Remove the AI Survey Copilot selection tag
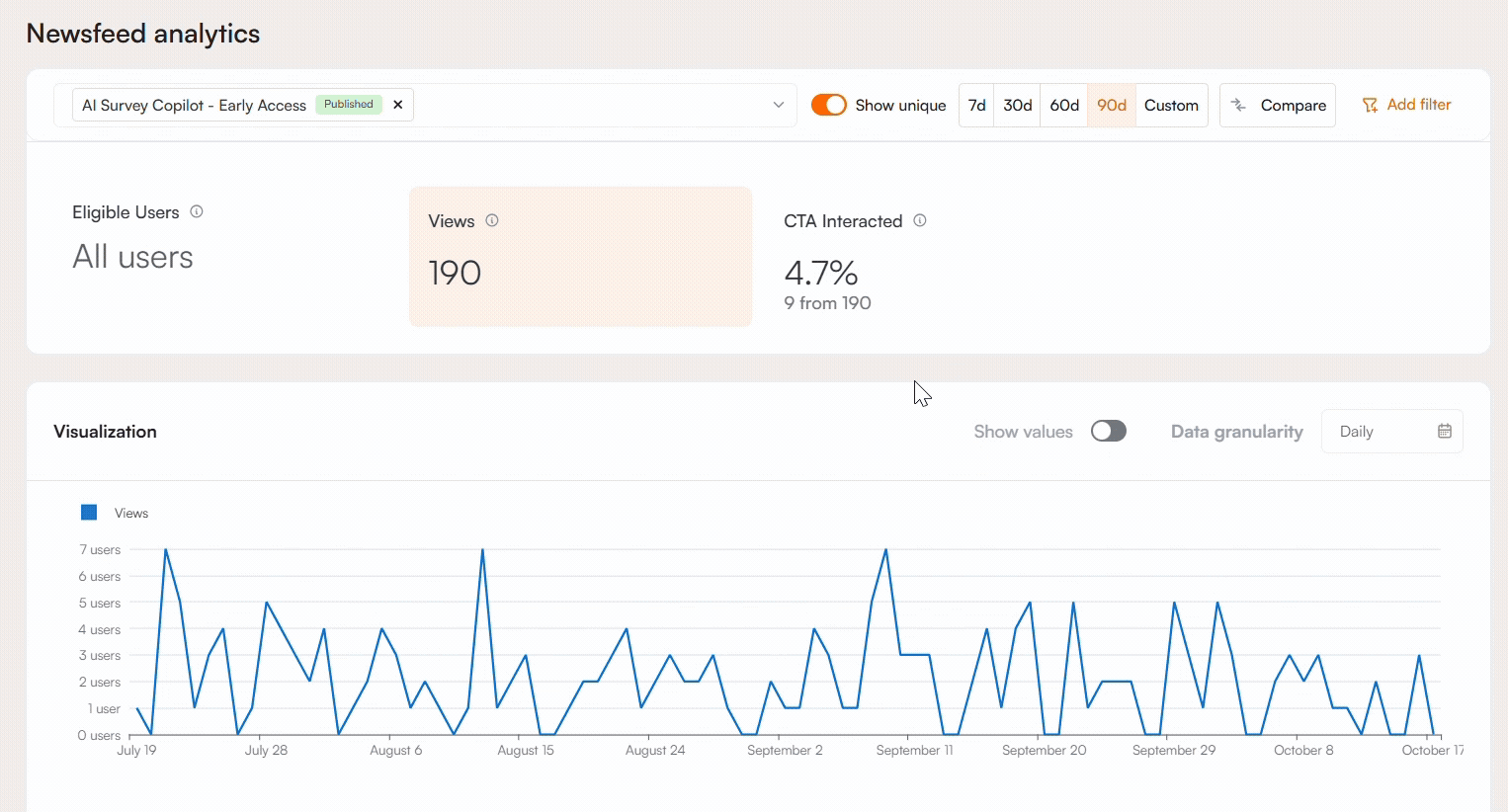This screenshot has width=1508, height=812. pos(397,105)
